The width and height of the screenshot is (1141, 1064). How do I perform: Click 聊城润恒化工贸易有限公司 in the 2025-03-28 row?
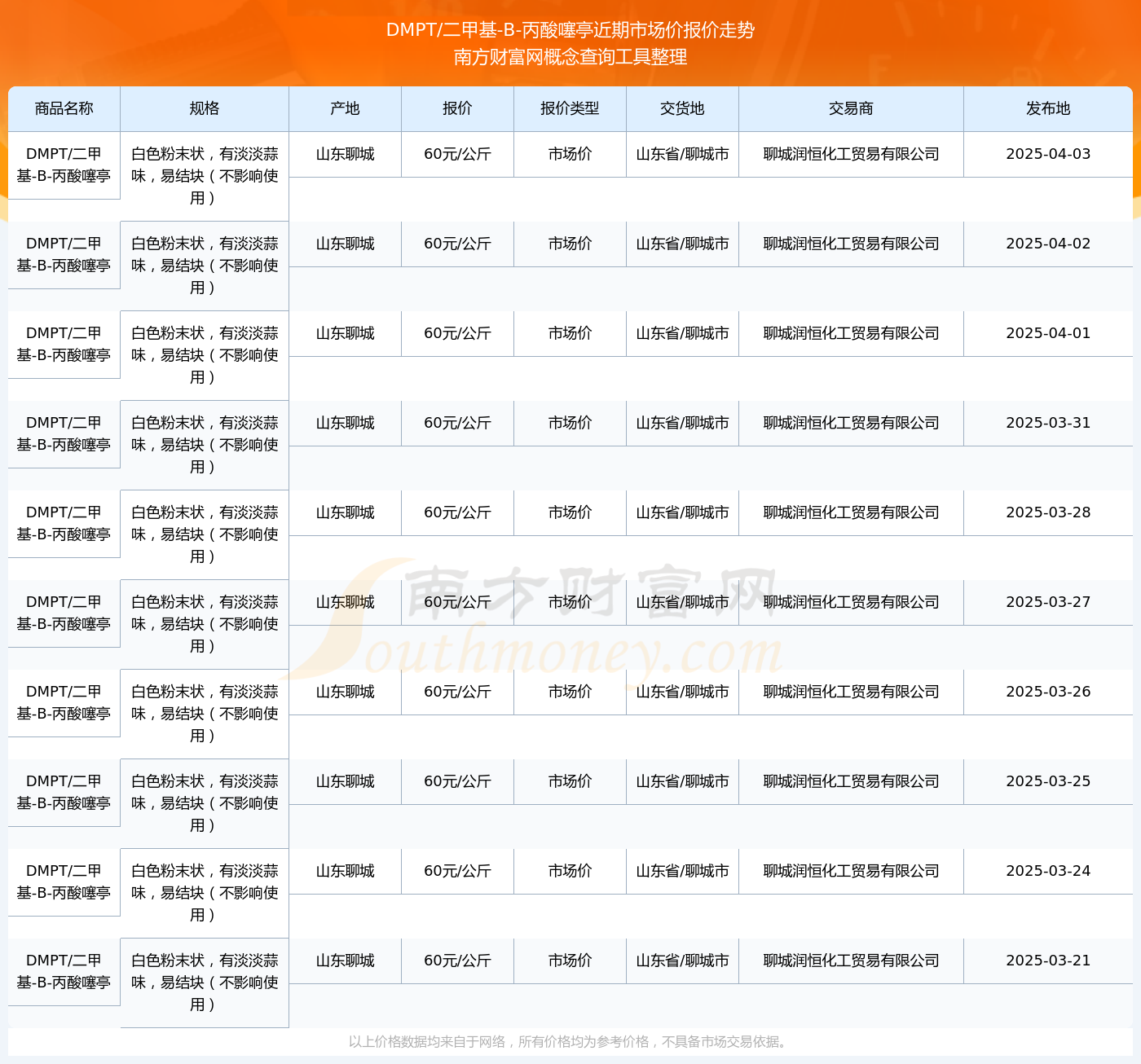click(851, 512)
